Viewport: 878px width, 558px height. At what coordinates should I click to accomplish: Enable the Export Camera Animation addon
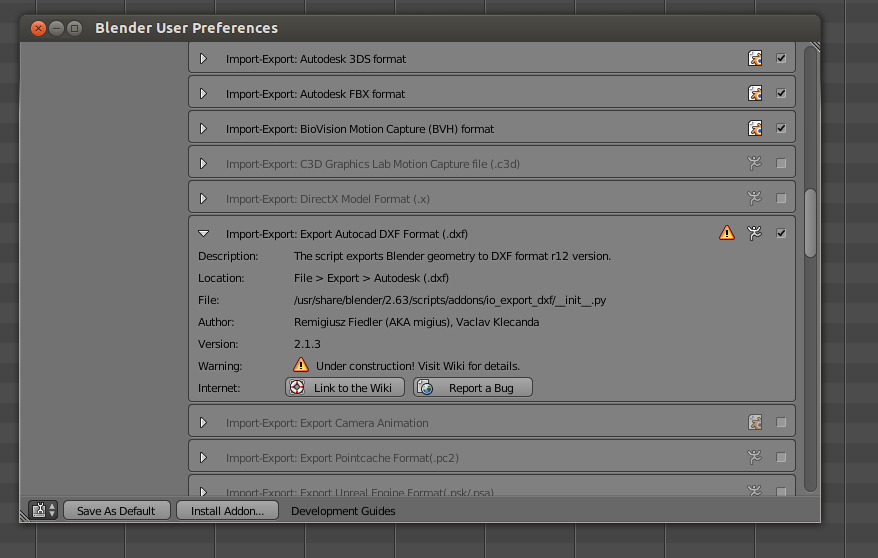pyautogui.click(x=781, y=423)
